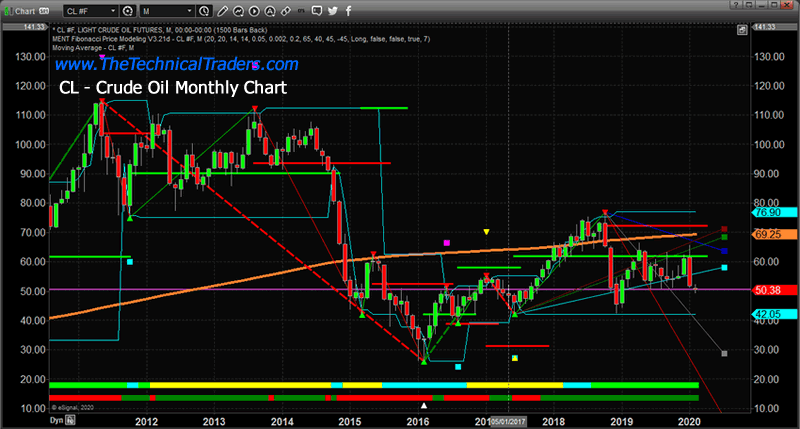800x429 pixels.
Task: Click the 2014 label on time axis
Action: [x=282, y=422]
